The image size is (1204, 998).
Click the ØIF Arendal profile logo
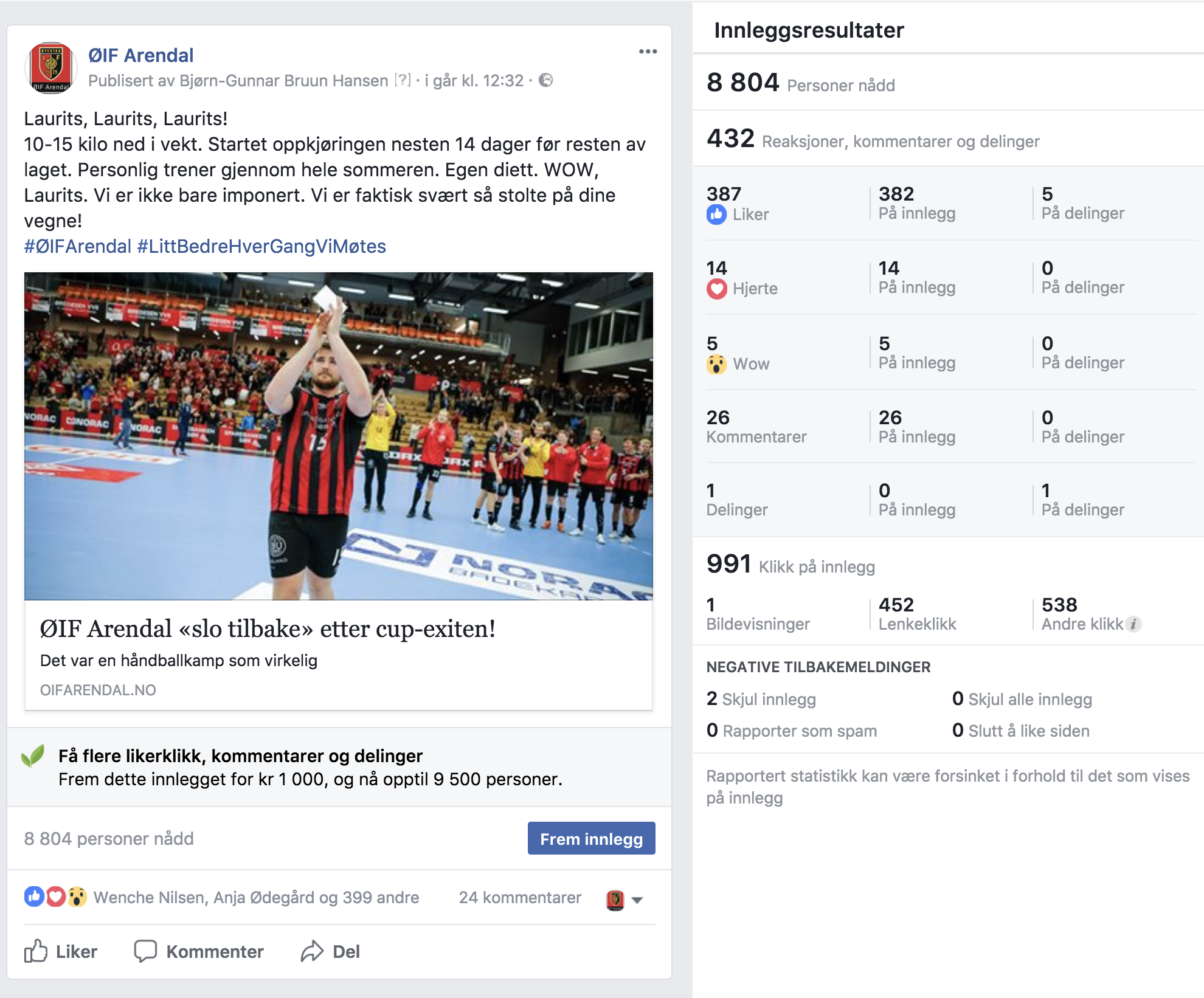coord(51,67)
